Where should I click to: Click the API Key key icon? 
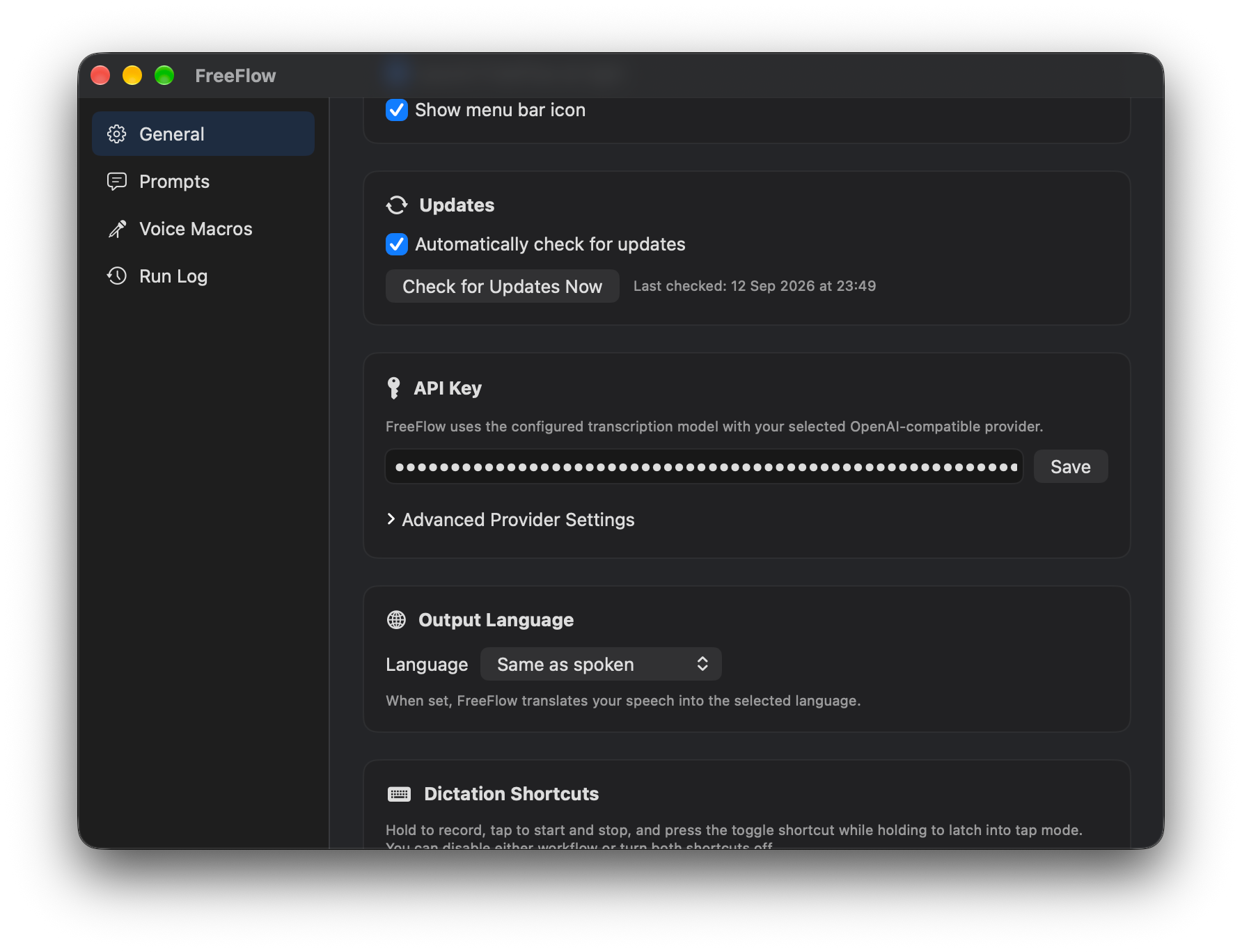tap(394, 388)
